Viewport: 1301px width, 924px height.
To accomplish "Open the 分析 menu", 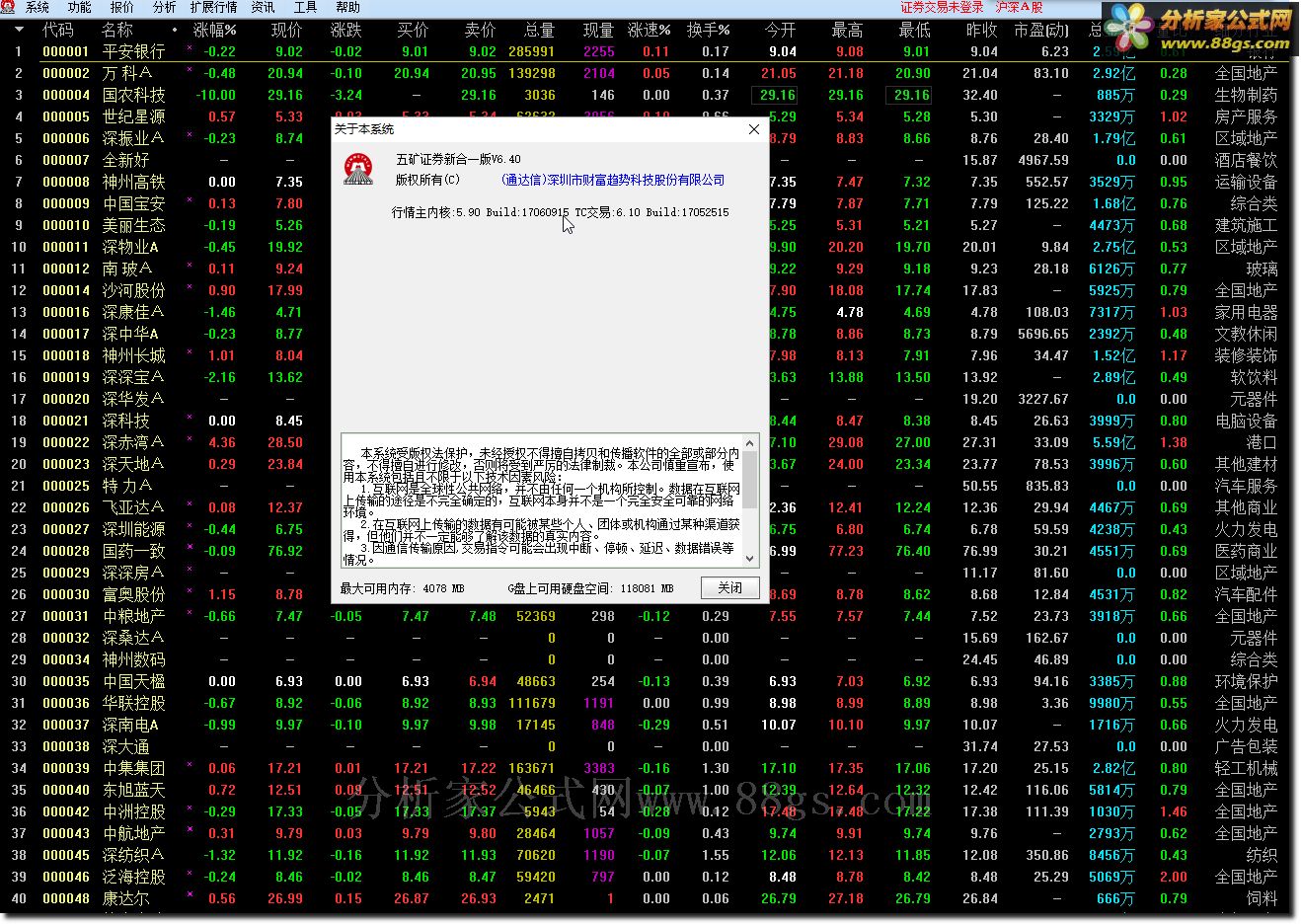I will 164,7.
